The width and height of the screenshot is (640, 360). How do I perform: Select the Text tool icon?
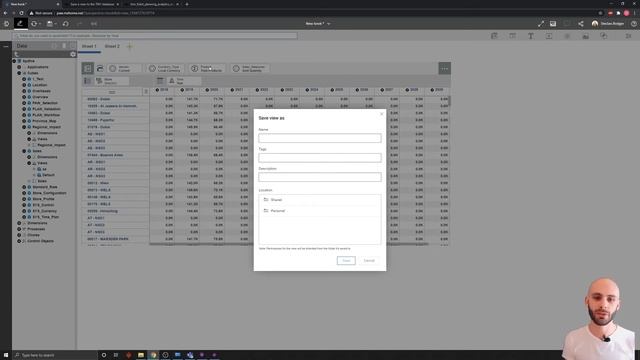tap(531, 36)
